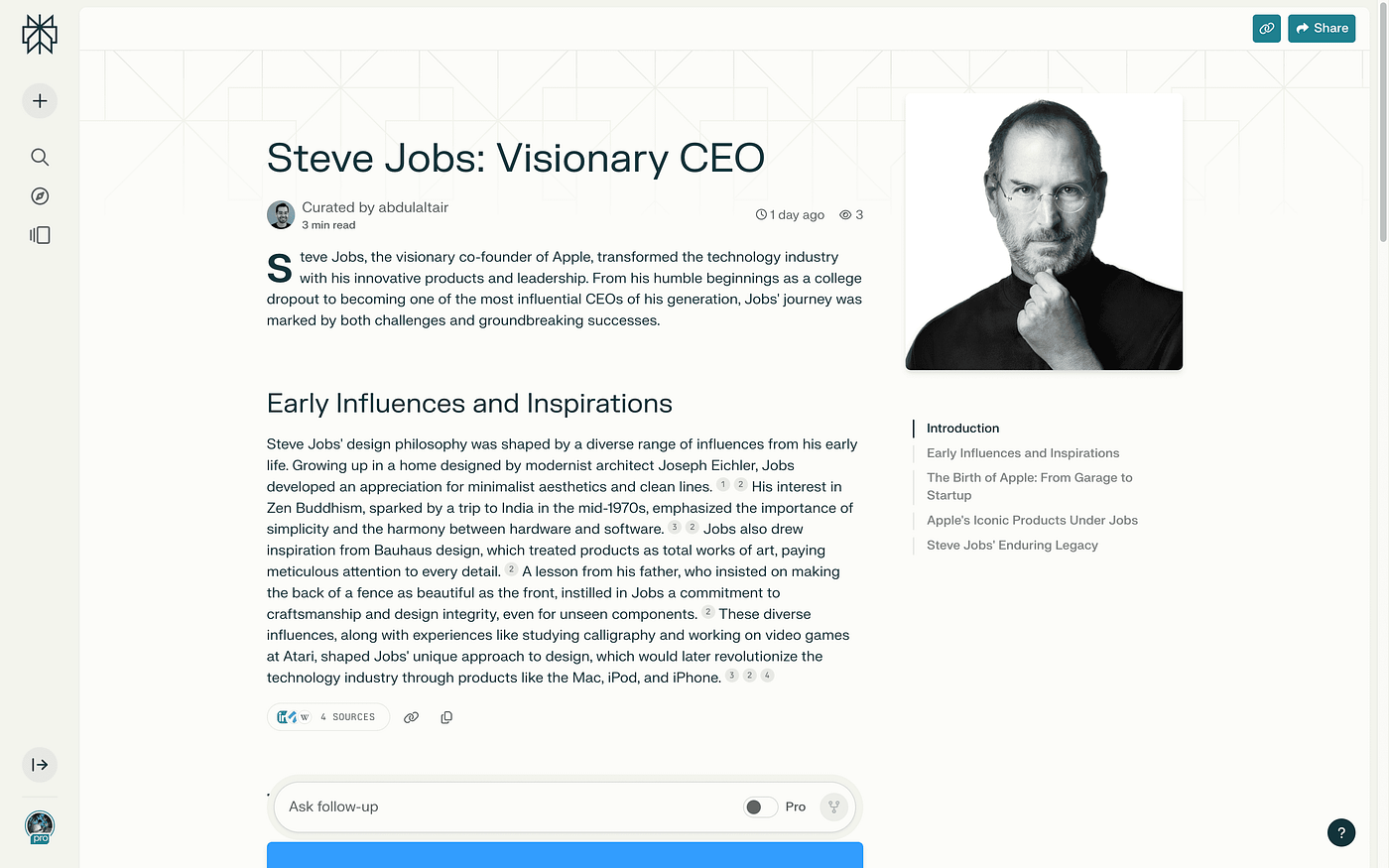Screen dimensions: 1389x868
Task: Type in the Ask follow-up field
Action: [506, 807]
